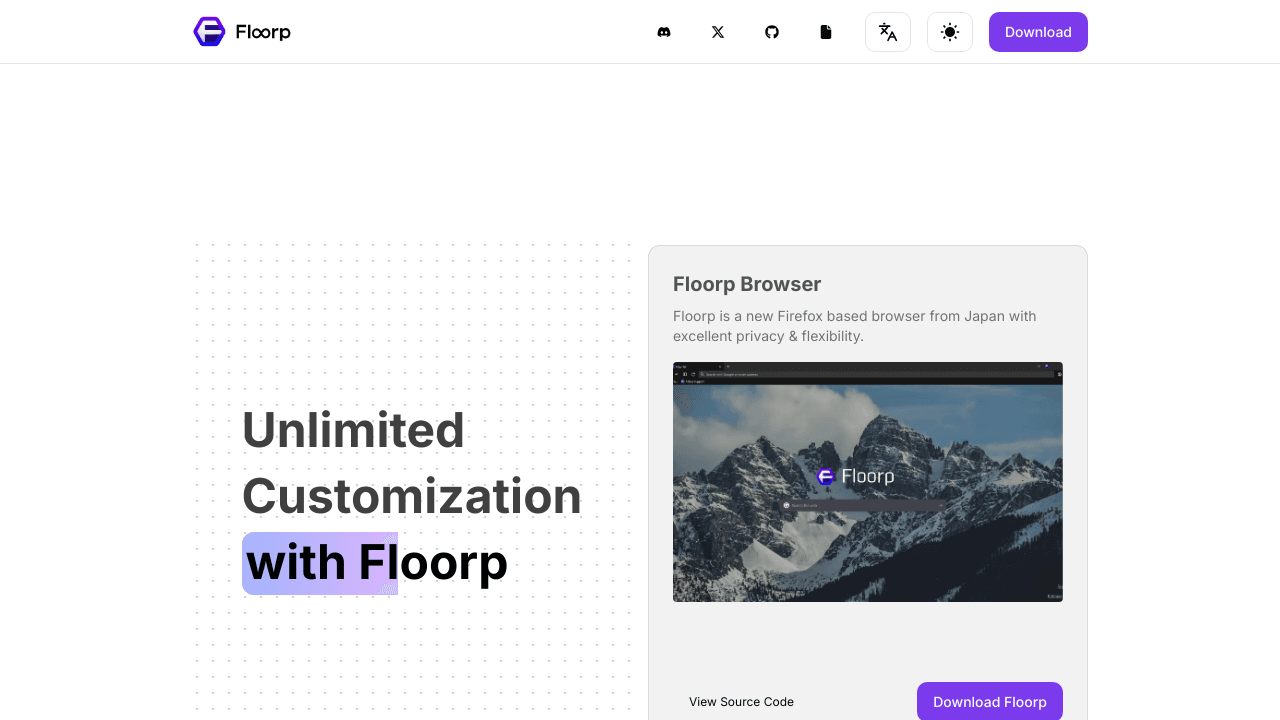Click the Download button in the navigation bar
The width and height of the screenshot is (1280, 720).
tap(1038, 31)
